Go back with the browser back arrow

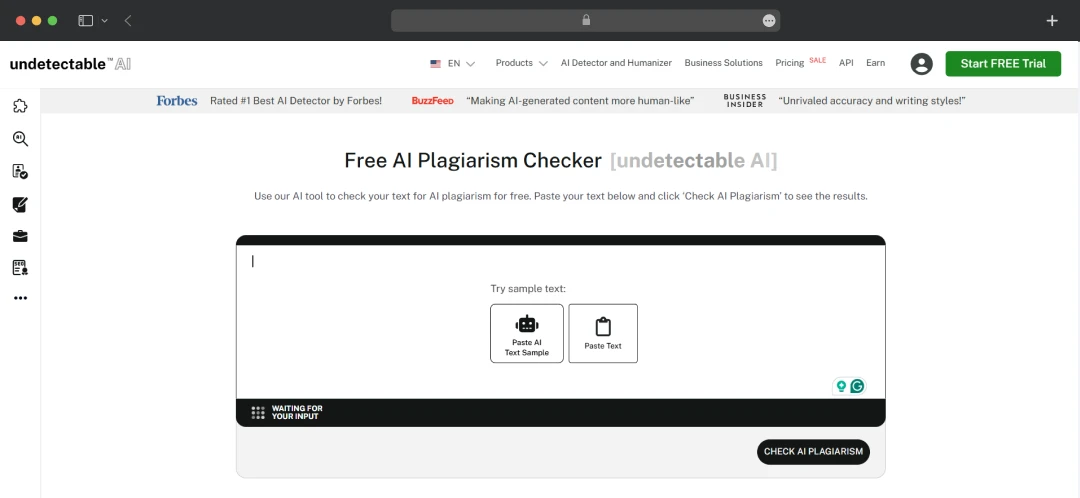pos(128,21)
